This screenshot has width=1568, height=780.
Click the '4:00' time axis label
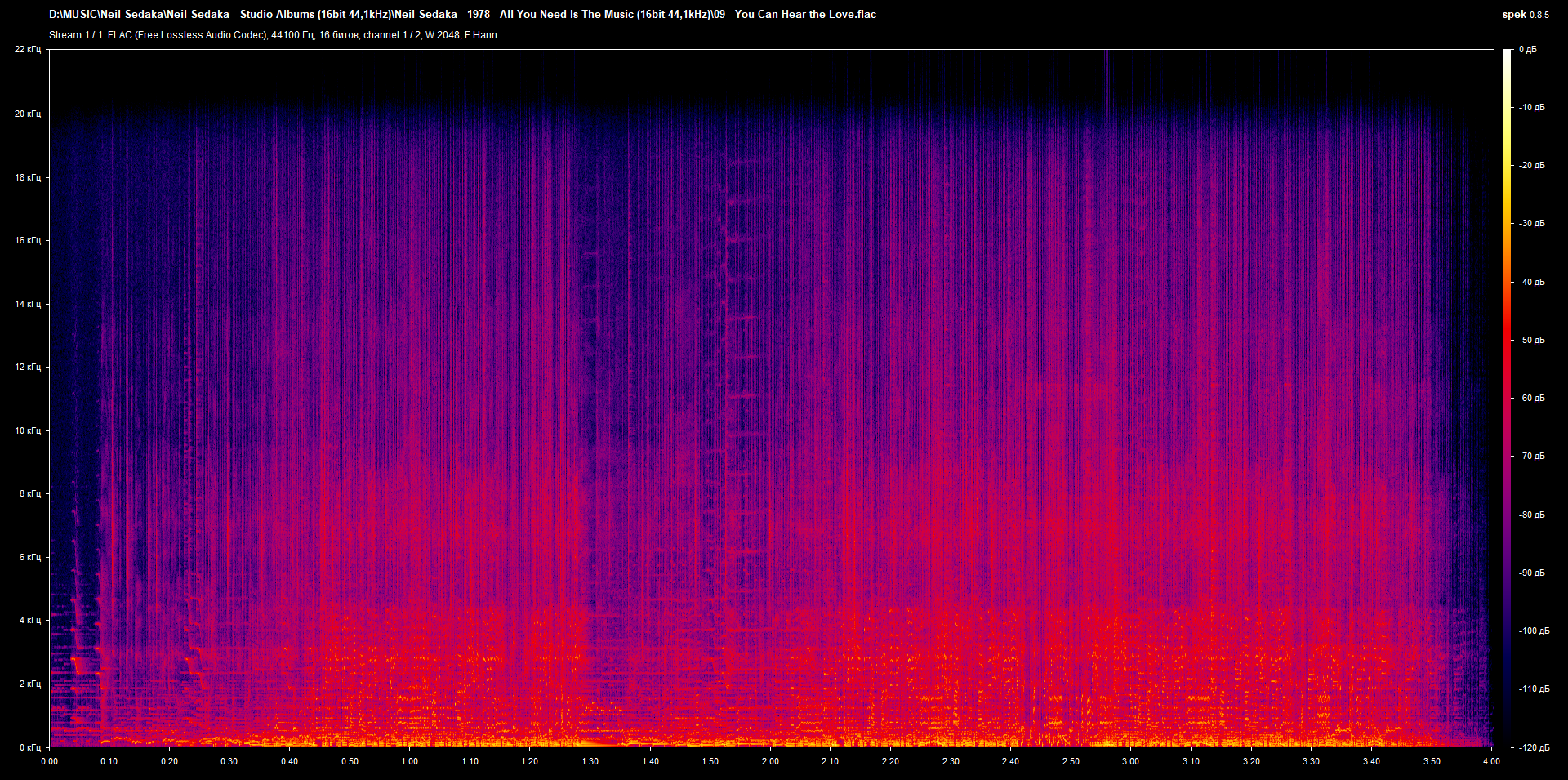(x=1491, y=761)
